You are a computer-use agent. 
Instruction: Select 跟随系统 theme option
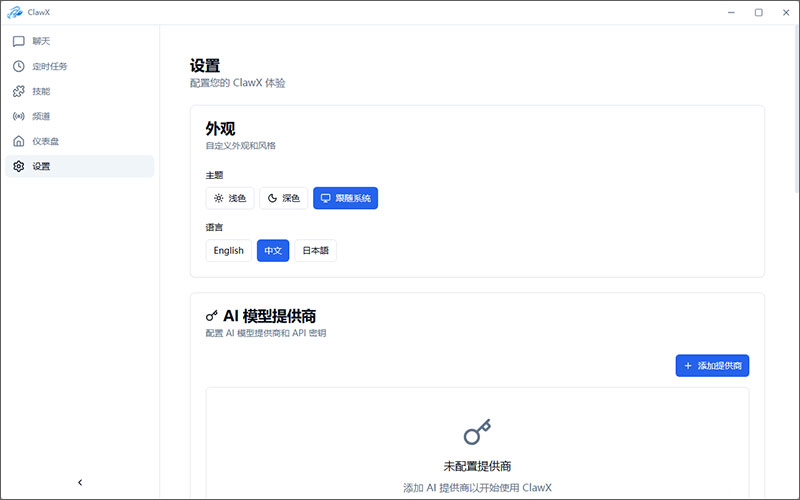pos(345,198)
